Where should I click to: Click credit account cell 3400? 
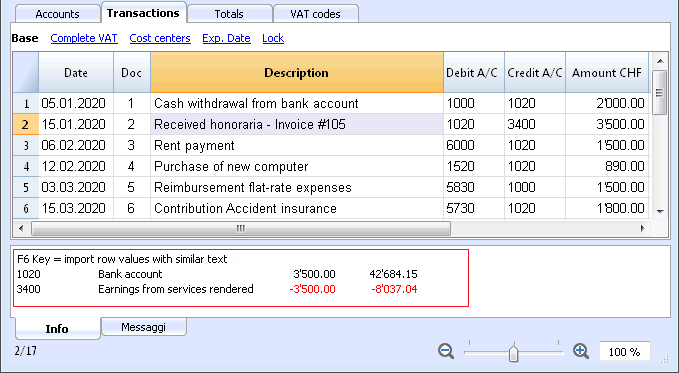click(535, 124)
